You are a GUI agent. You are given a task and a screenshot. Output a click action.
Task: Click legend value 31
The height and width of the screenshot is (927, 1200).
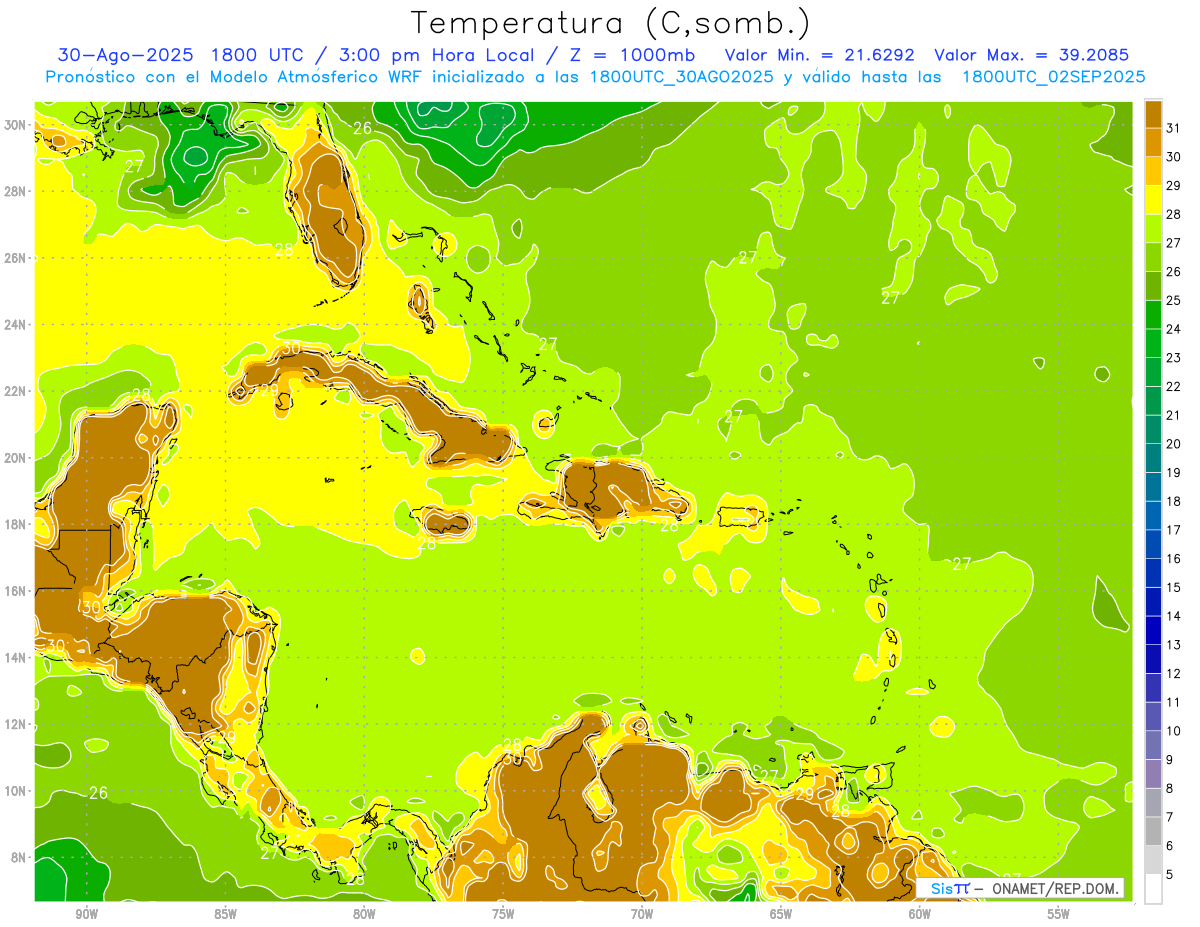pyautogui.click(x=1174, y=128)
